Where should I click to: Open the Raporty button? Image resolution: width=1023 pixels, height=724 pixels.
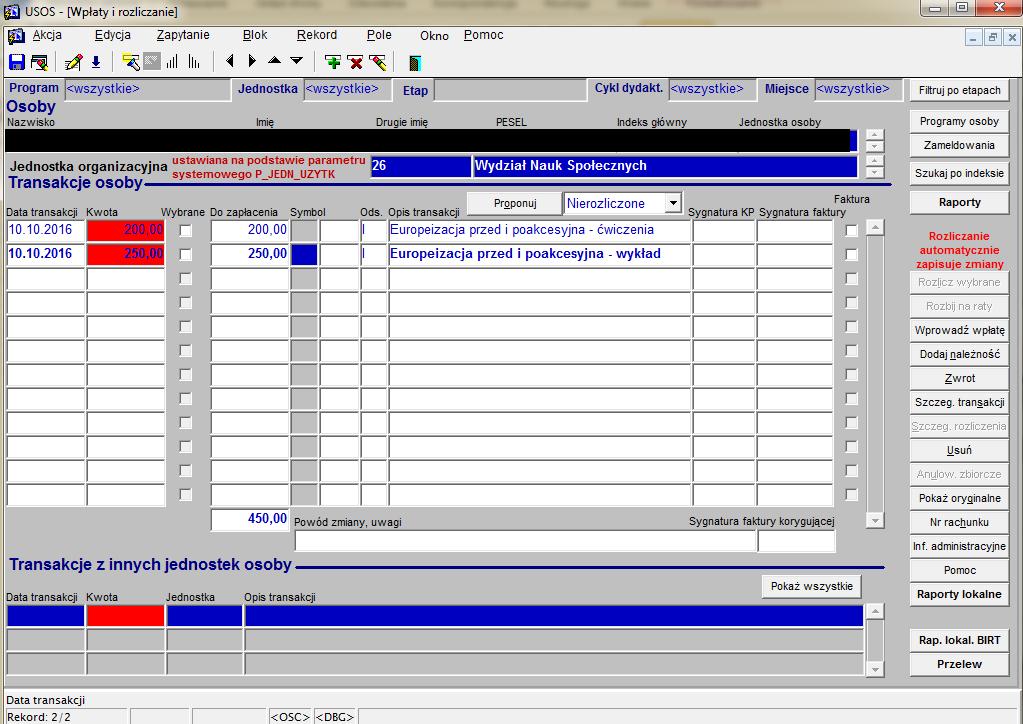point(959,203)
